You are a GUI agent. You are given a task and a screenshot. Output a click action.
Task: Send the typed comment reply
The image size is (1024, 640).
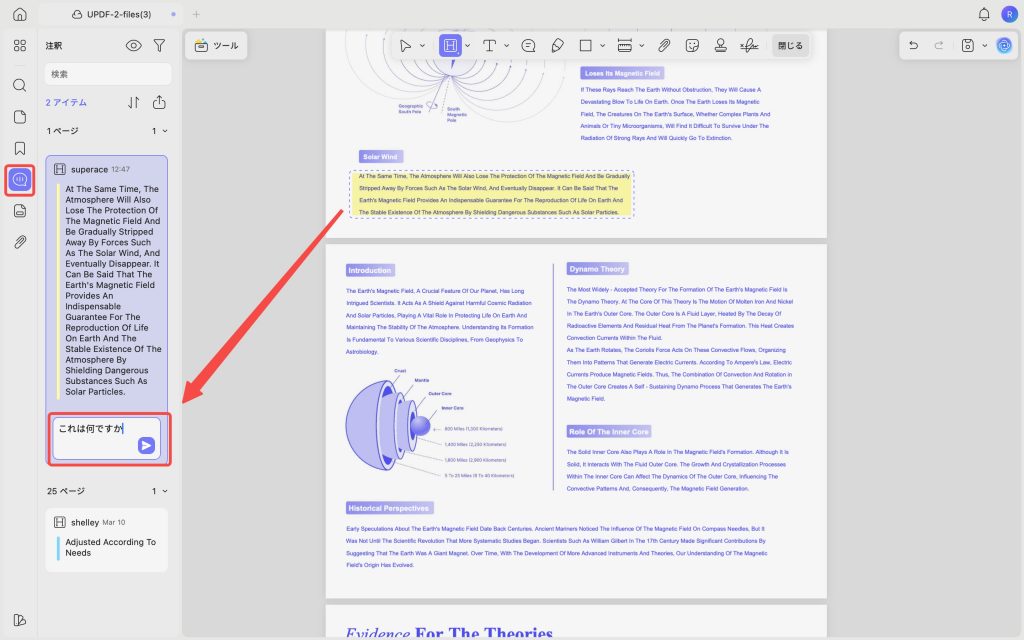click(146, 445)
